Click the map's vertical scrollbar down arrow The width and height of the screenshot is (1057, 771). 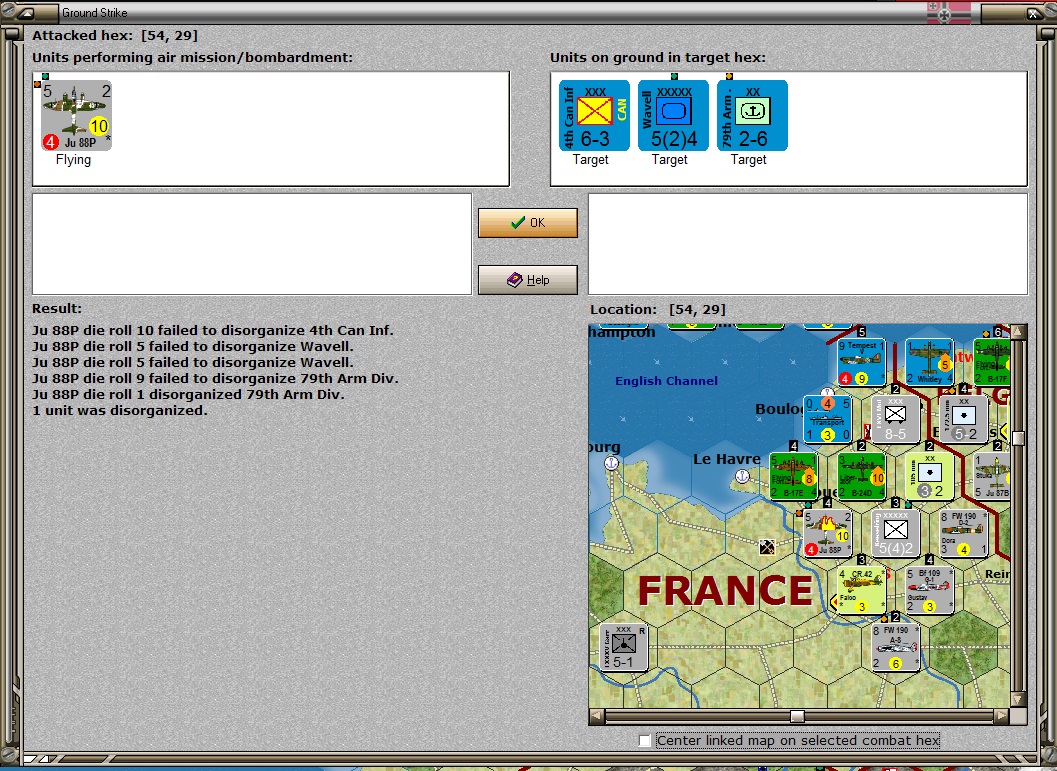pos(1019,699)
